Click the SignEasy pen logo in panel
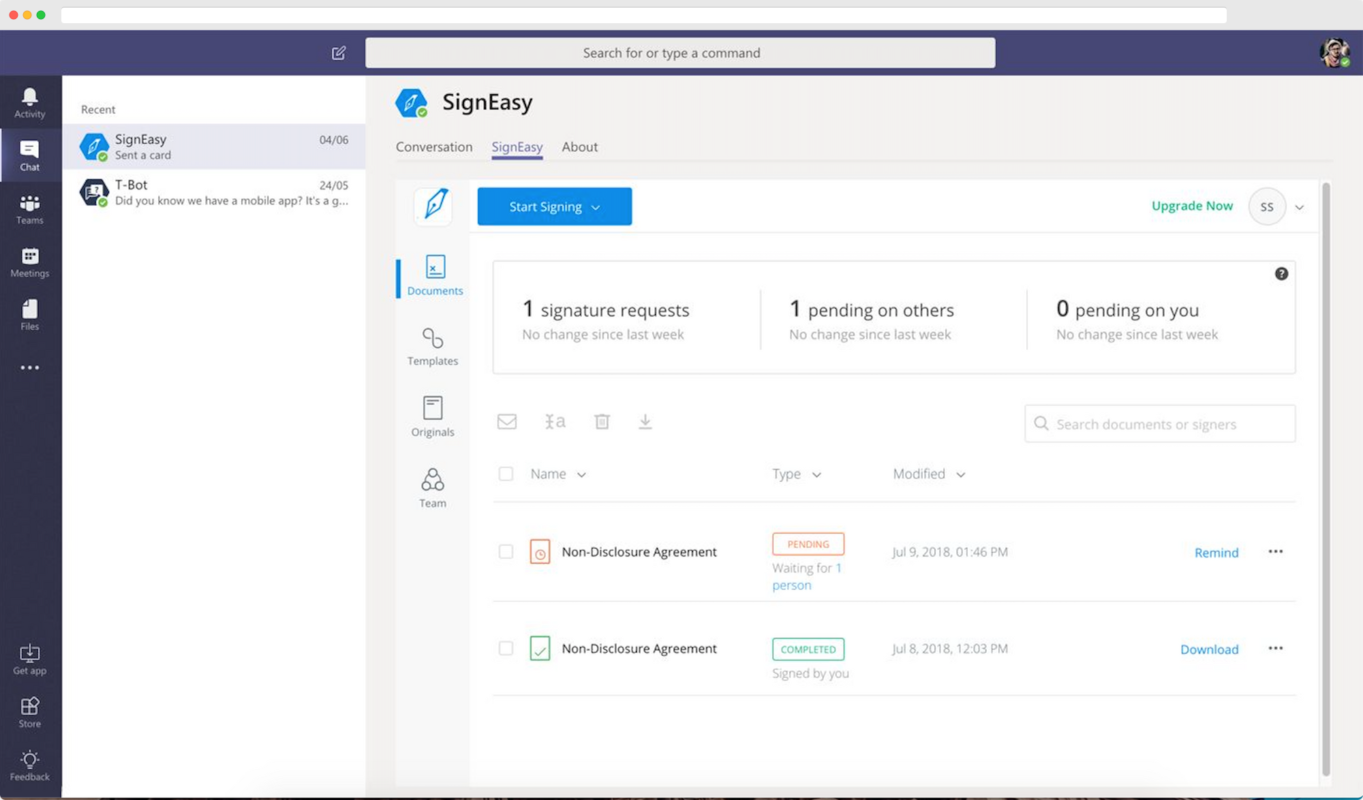 click(434, 205)
